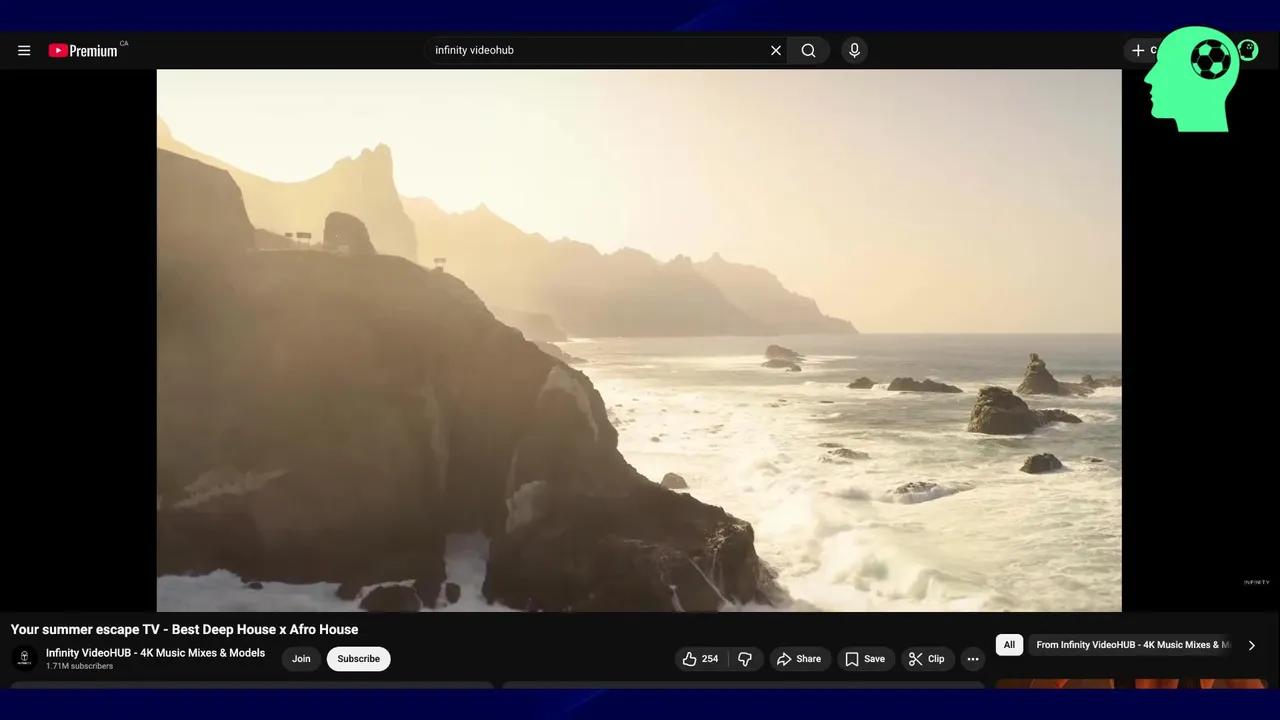The width and height of the screenshot is (1280, 720).
Task: Open the hamburger guide menu
Action: [24, 50]
